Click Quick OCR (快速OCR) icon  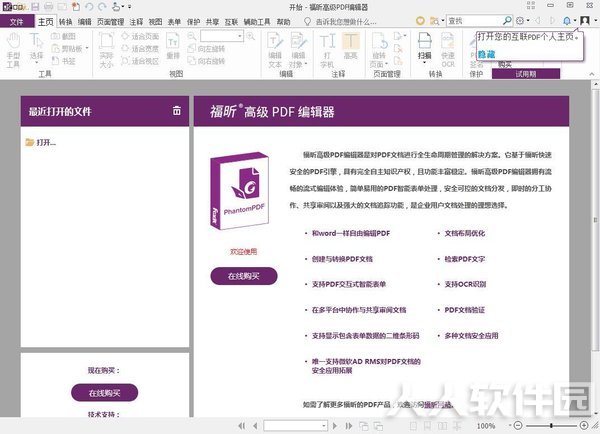(x=448, y=50)
